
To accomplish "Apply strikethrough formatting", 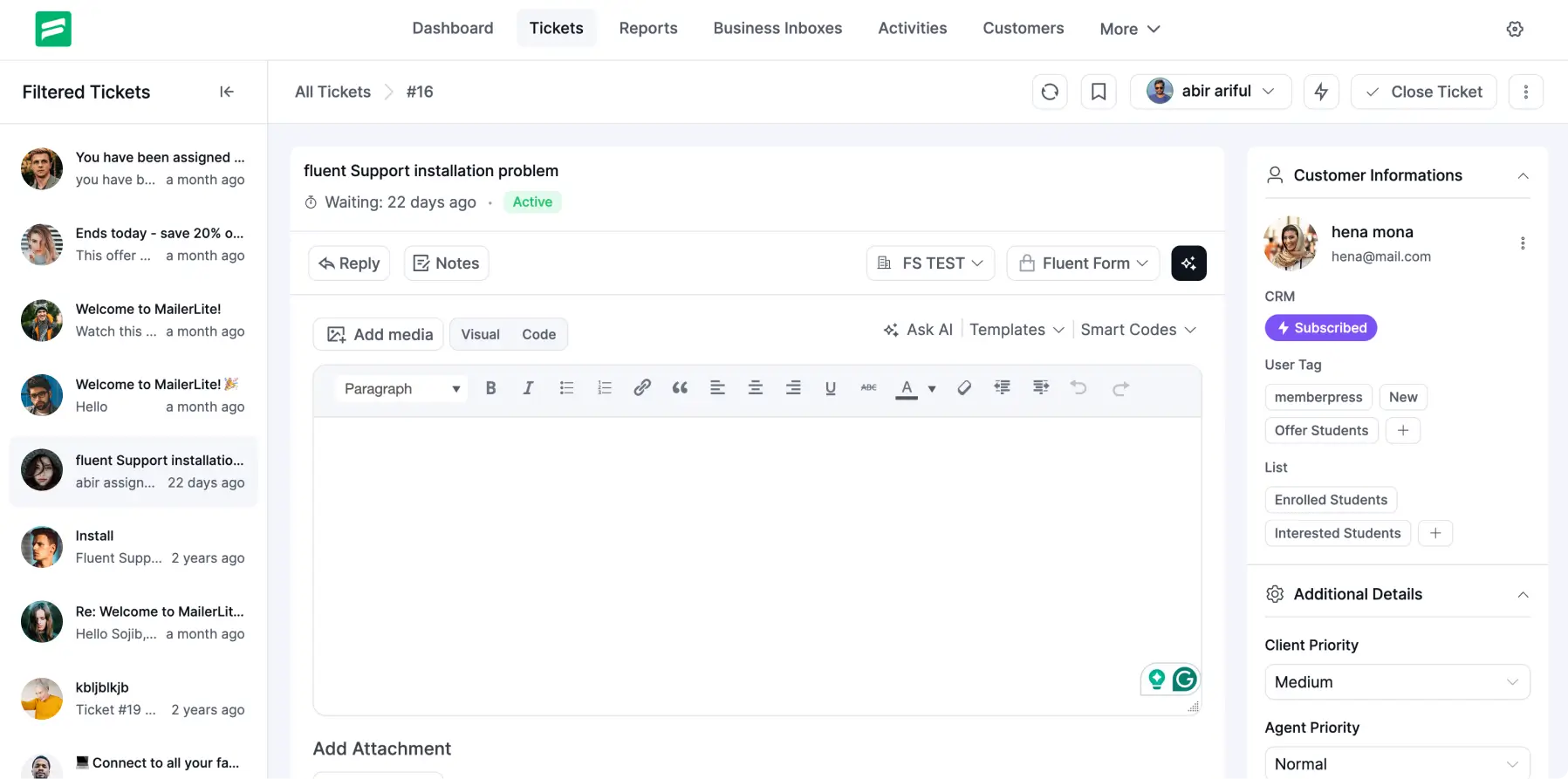I will (868, 388).
